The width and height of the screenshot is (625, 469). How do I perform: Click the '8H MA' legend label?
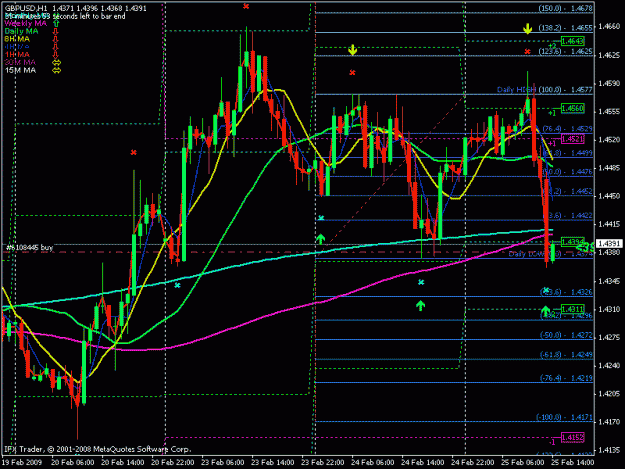[x=17, y=39]
